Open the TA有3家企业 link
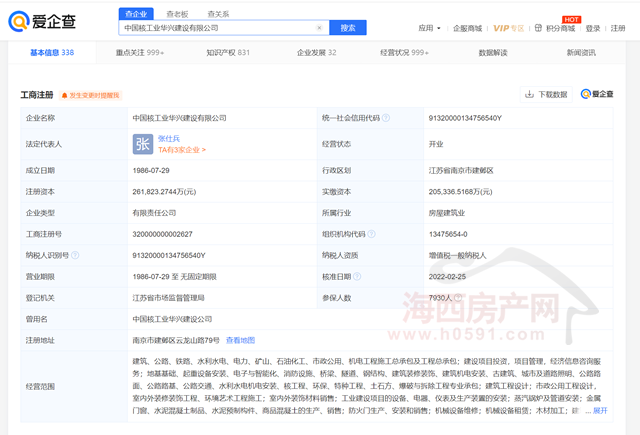Viewport: 640px width, 435px height. (x=182, y=150)
